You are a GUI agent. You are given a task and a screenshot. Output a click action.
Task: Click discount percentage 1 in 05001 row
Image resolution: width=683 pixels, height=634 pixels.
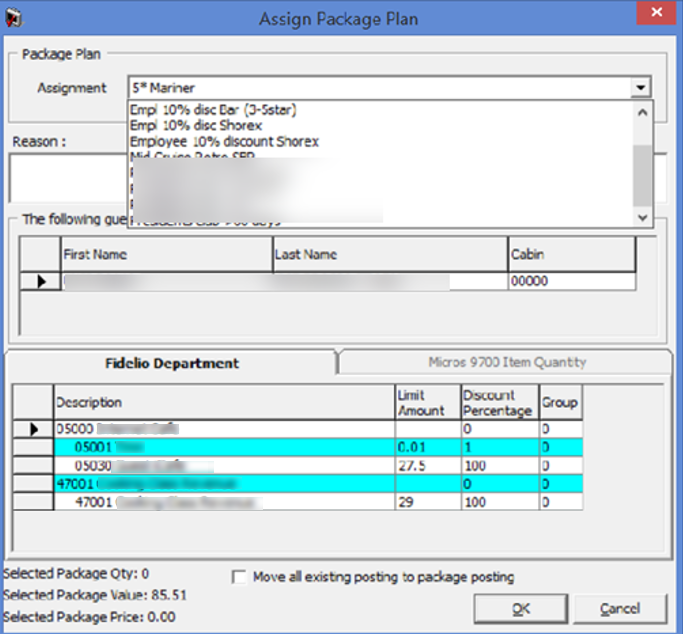500,447
